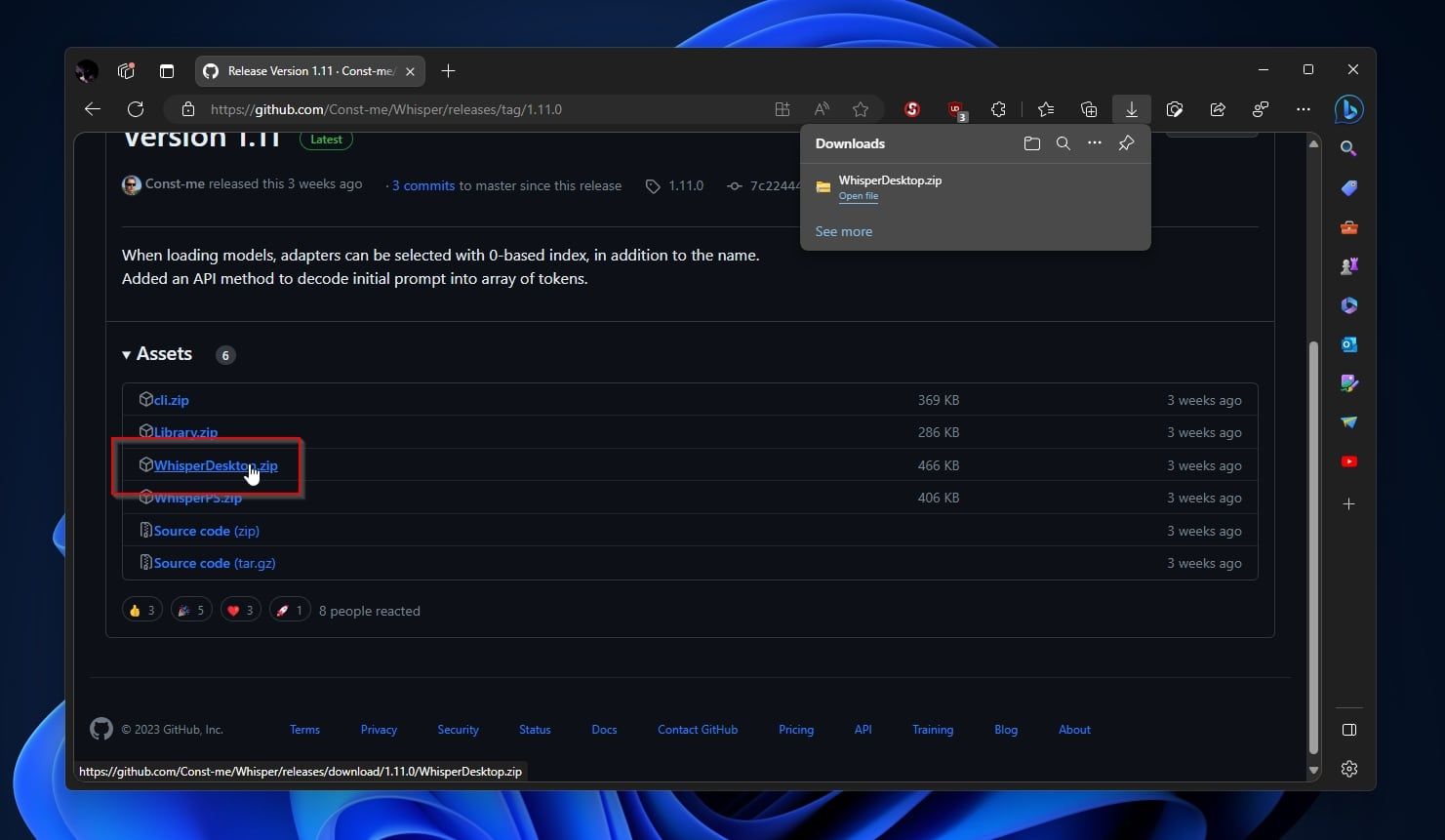Open the Workspaces icon in title bar
This screenshot has width=1445, height=840.
coord(126,71)
